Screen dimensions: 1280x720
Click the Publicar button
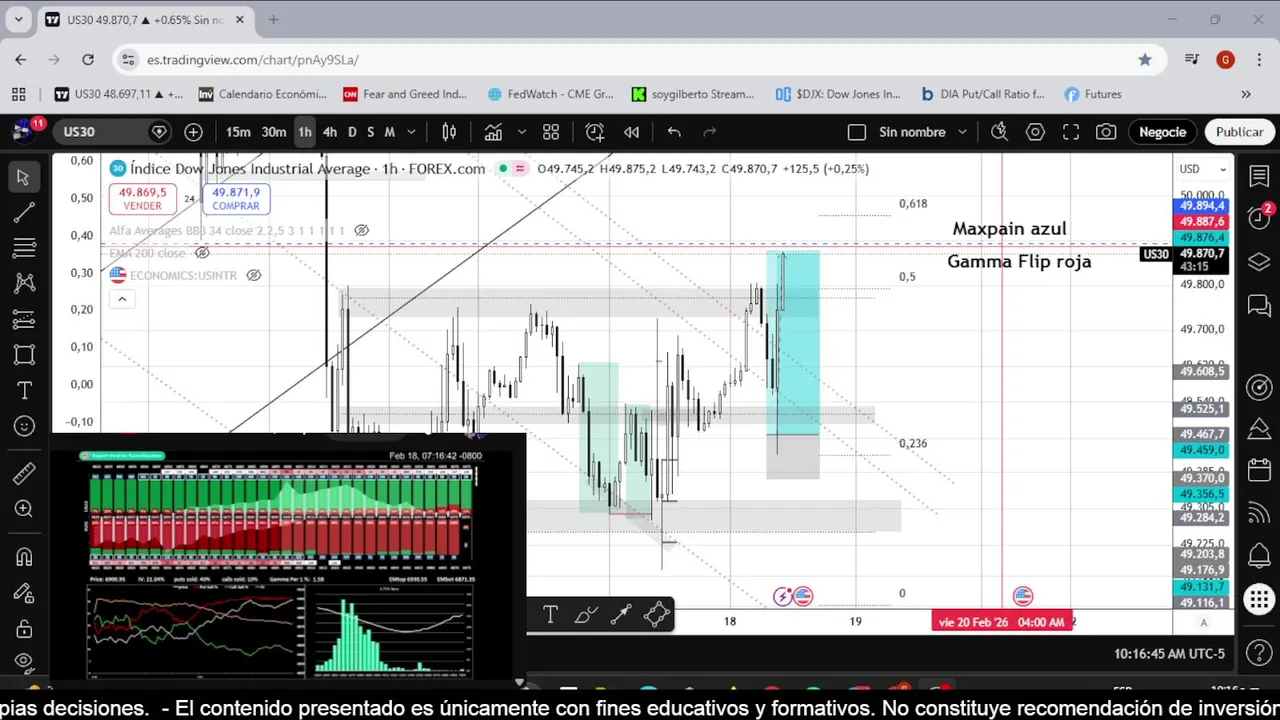[1239, 132]
